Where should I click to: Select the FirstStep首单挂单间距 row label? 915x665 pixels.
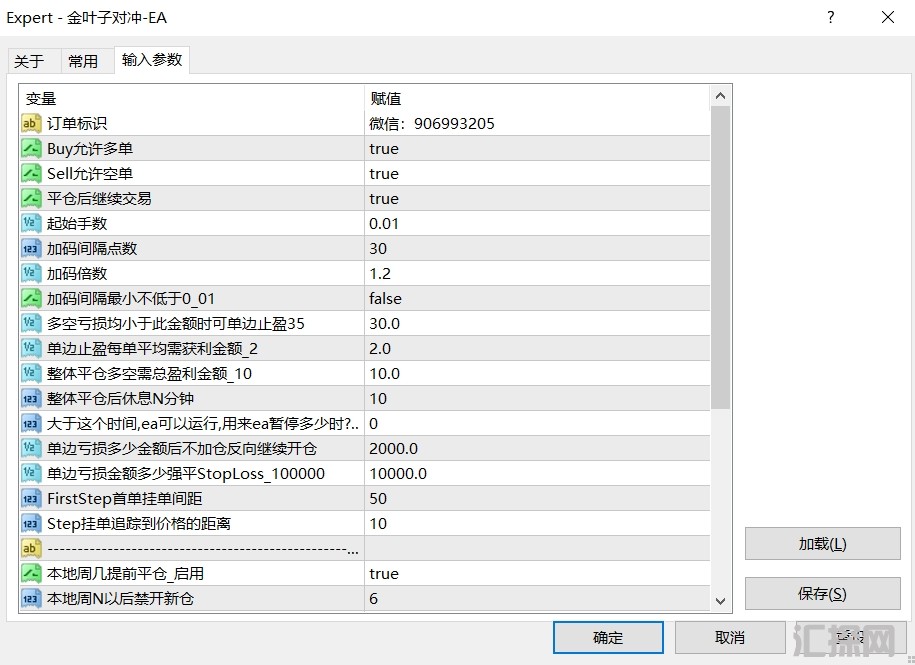point(124,499)
